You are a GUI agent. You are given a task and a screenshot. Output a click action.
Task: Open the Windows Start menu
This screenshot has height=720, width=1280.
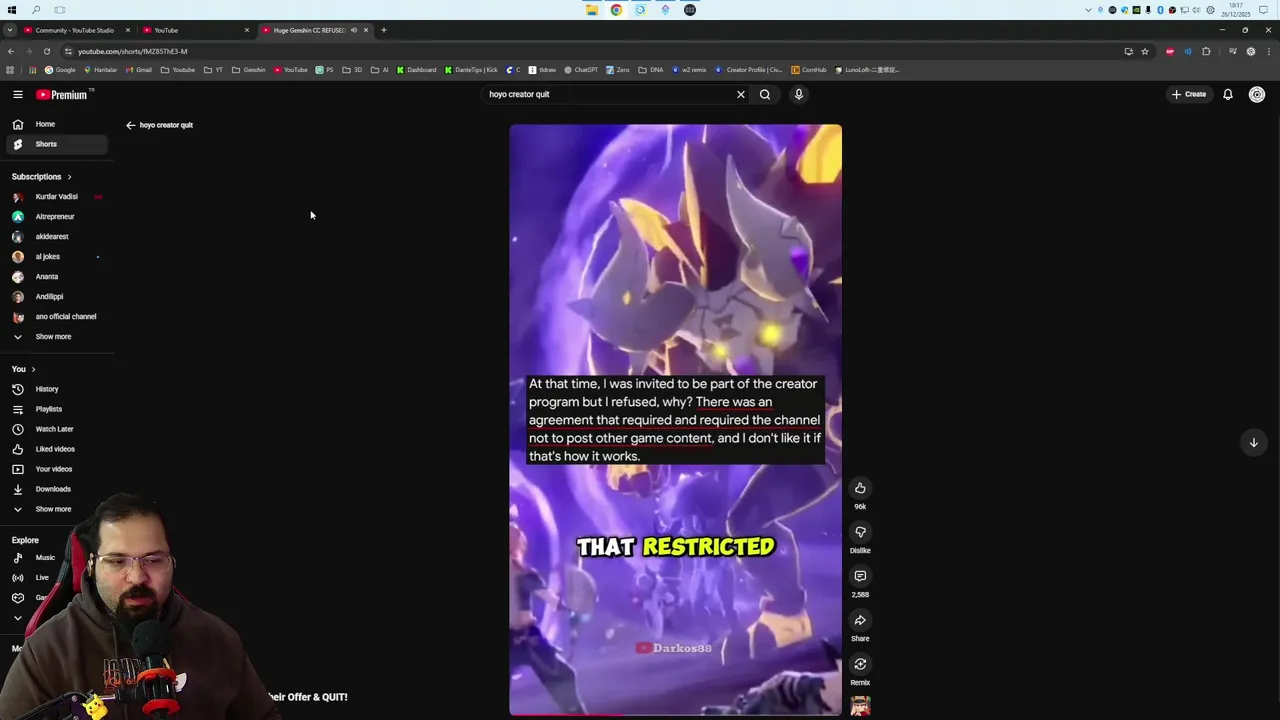pyautogui.click(x=12, y=10)
